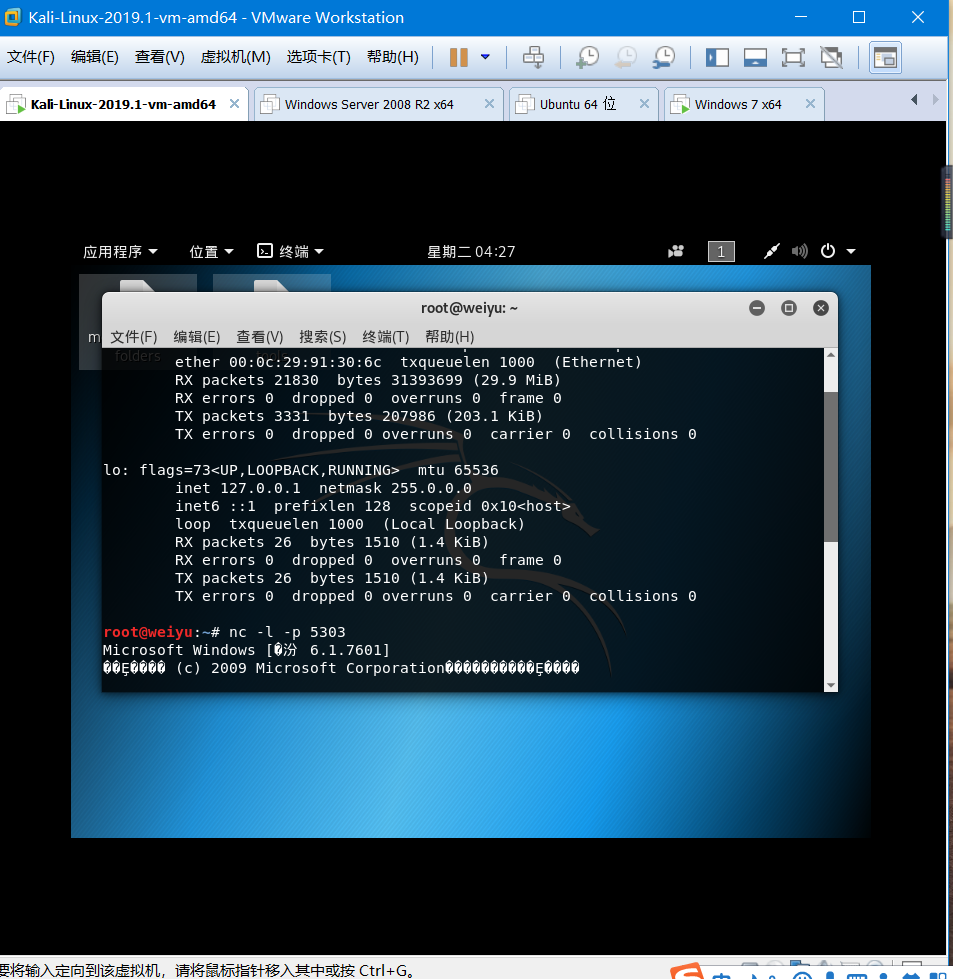Screen dimensions: 953x979
Task: Click the Kali volume speaker icon
Action: (x=799, y=252)
